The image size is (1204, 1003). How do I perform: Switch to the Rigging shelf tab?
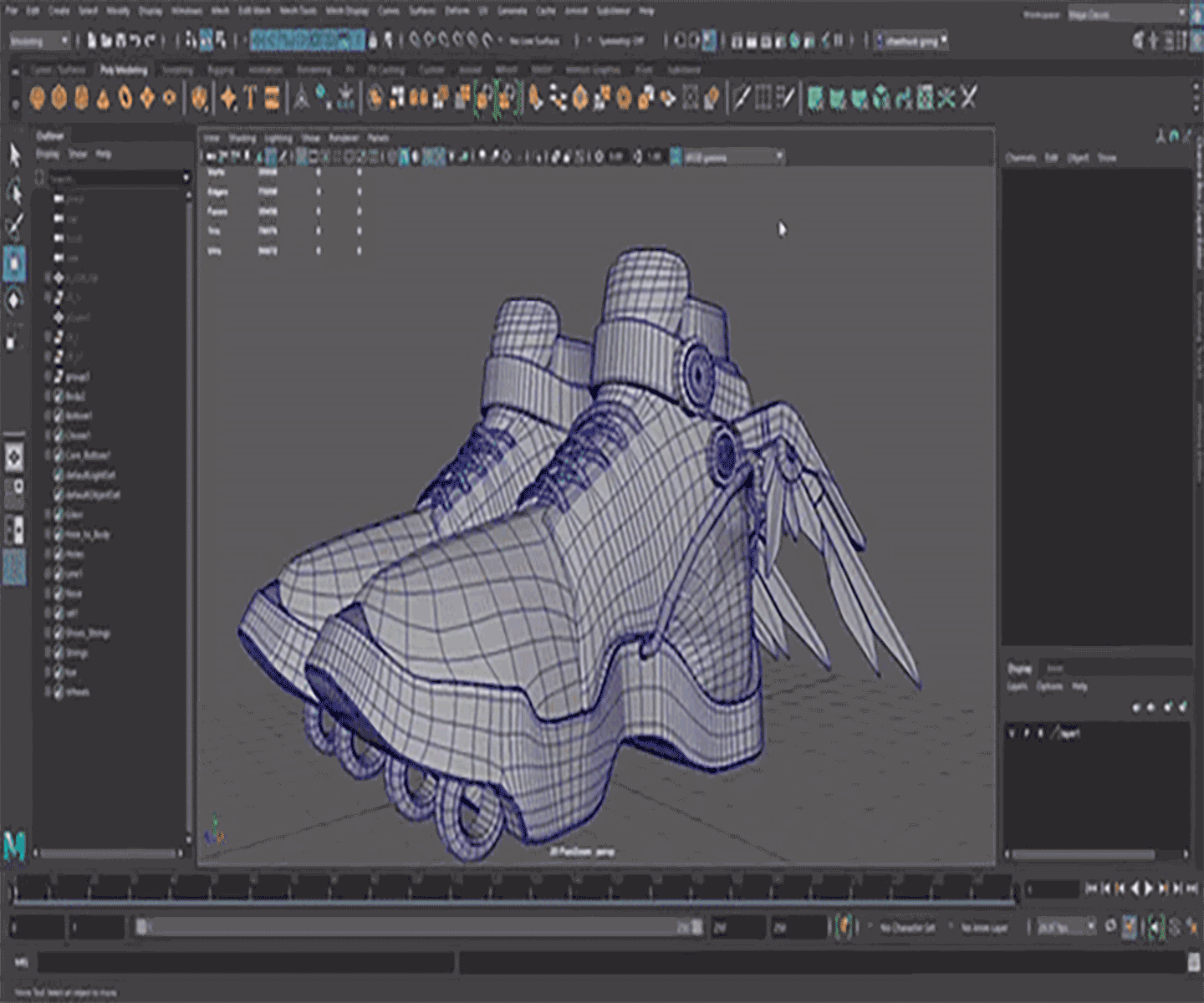[x=221, y=70]
